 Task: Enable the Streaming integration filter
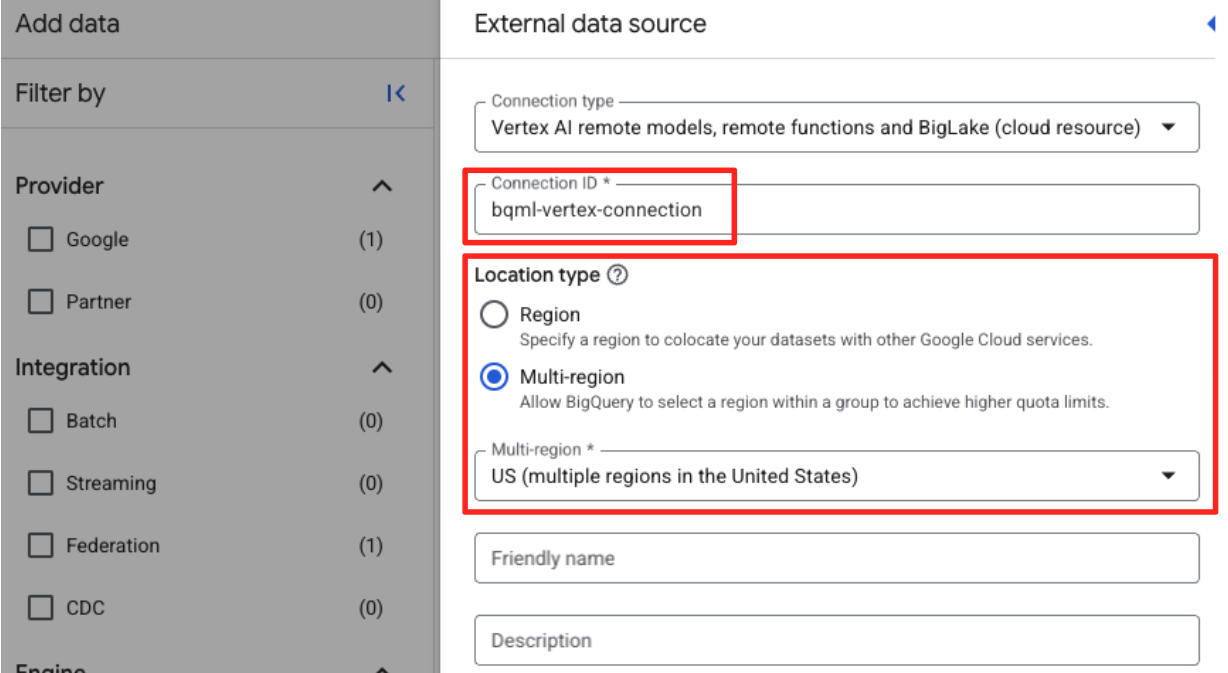point(40,484)
